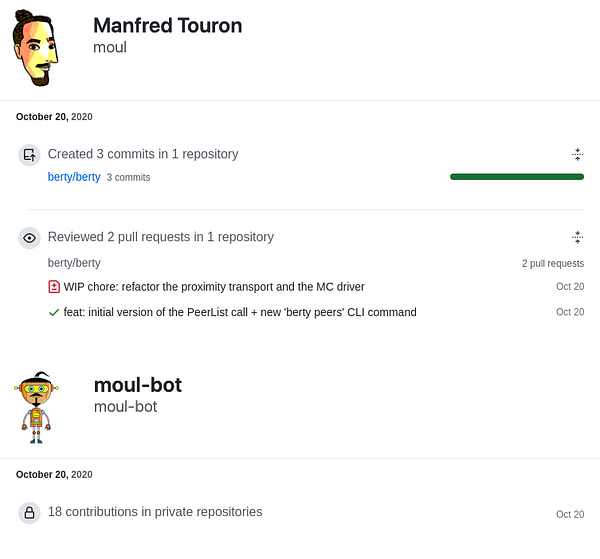Image resolution: width=600 pixels, height=559 pixels.
Task: Click the 2 pull requests count label
Action: pos(553,264)
